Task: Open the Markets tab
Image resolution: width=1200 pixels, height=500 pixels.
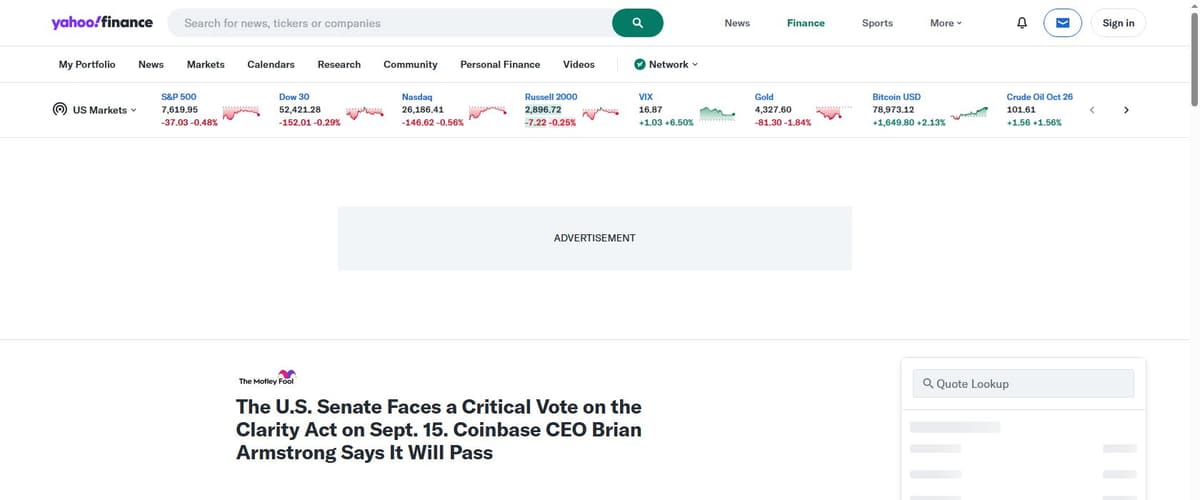Action: coord(206,64)
